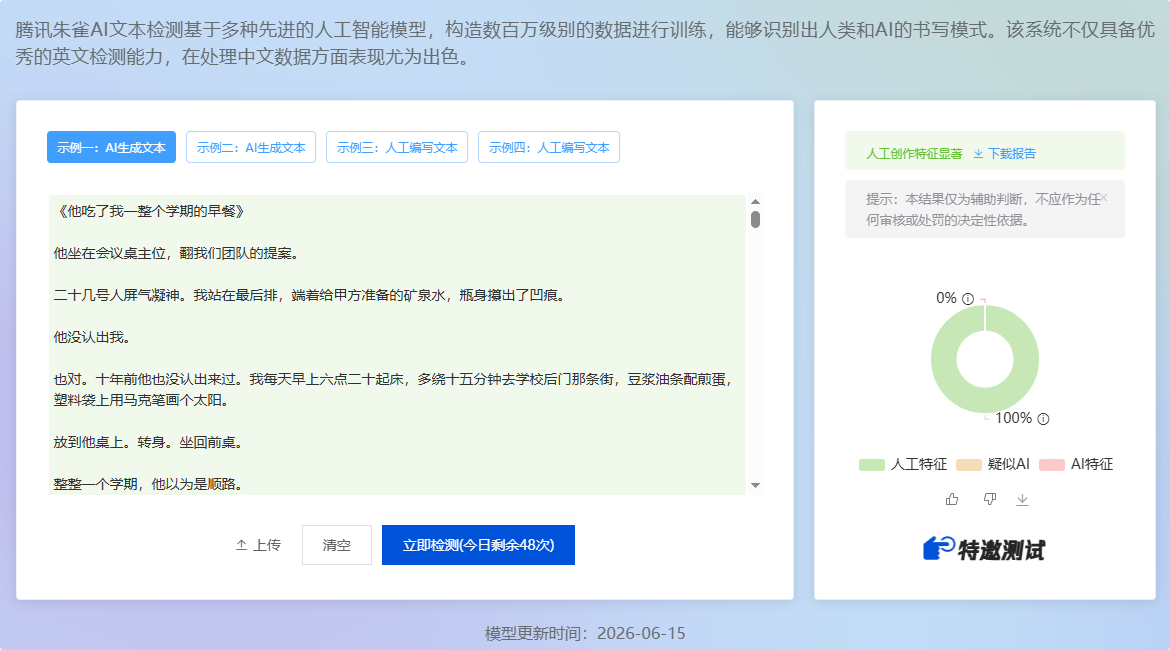Click scrollbar up arrow of text area
Image resolution: width=1170 pixels, height=650 pixels.
(x=755, y=201)
